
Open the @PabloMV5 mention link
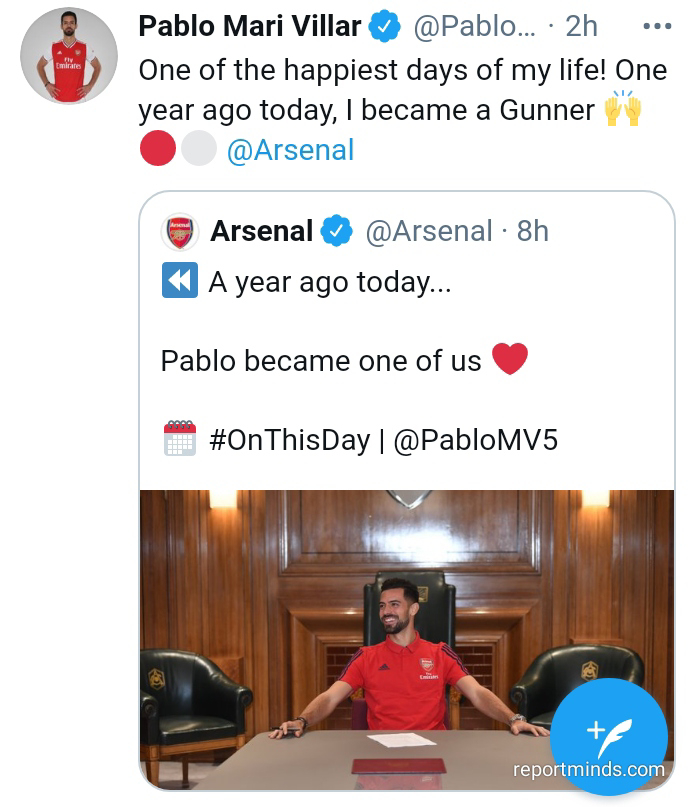475,441
